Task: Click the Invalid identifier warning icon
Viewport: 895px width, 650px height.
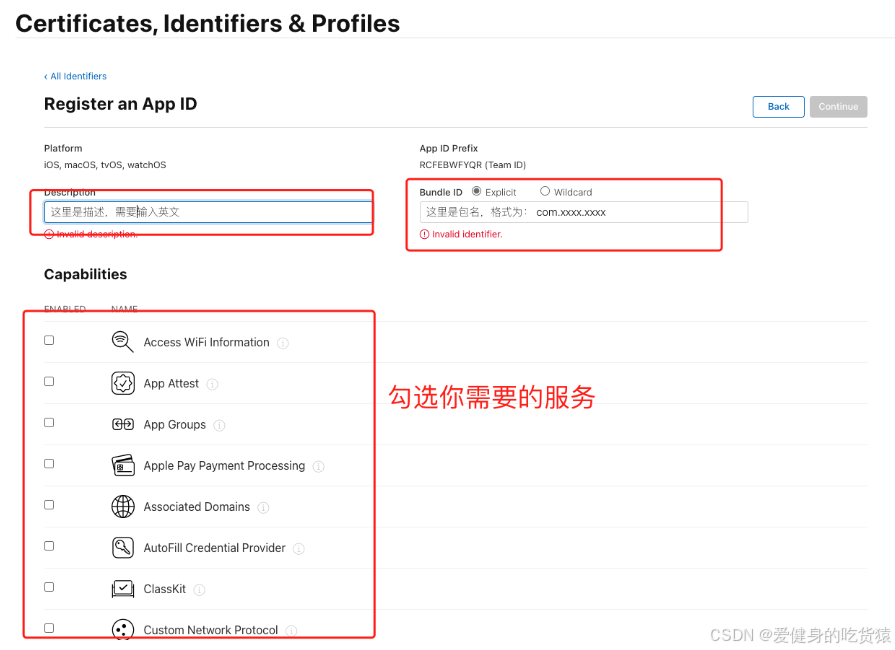Action: (424, 234)
